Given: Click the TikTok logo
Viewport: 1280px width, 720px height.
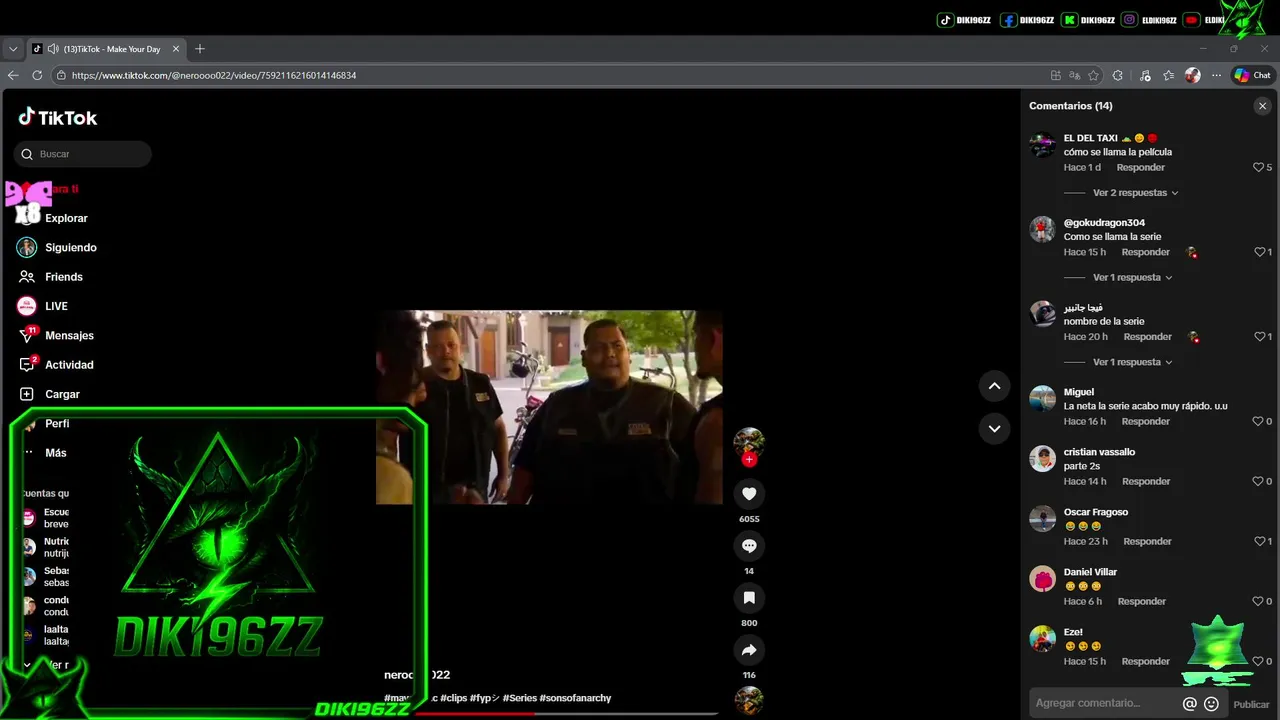Looking at the screenshot, I should [57, 117].
